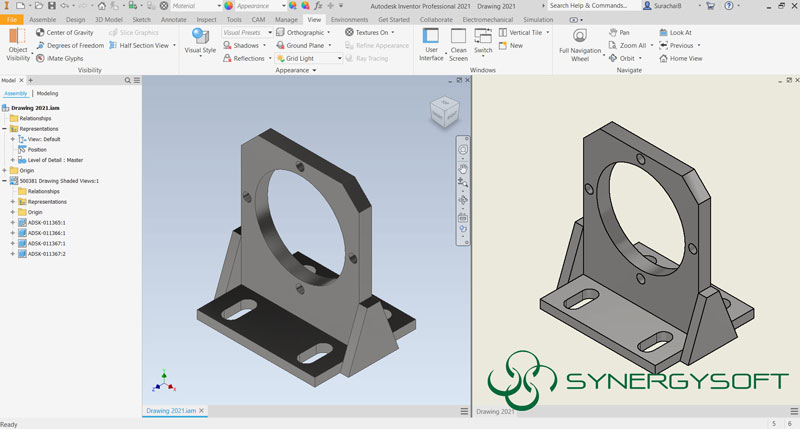Click the Look At tool
Image resolution: width=800 pixels, height=429 pixels.
pyautogui.click(x=662, y=32)
